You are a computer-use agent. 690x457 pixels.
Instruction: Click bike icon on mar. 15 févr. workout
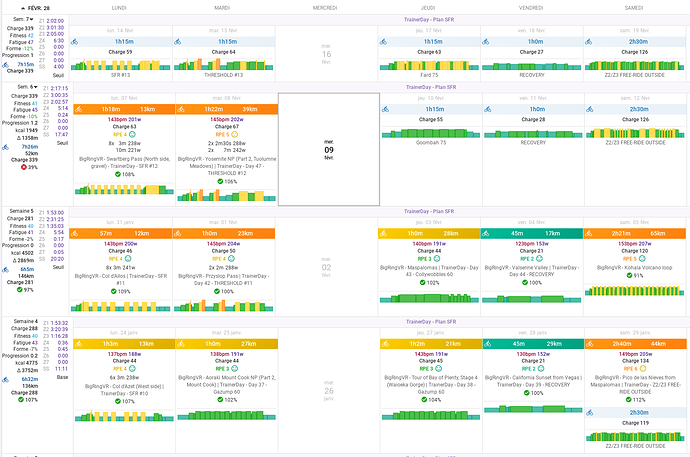pos(177,42)
